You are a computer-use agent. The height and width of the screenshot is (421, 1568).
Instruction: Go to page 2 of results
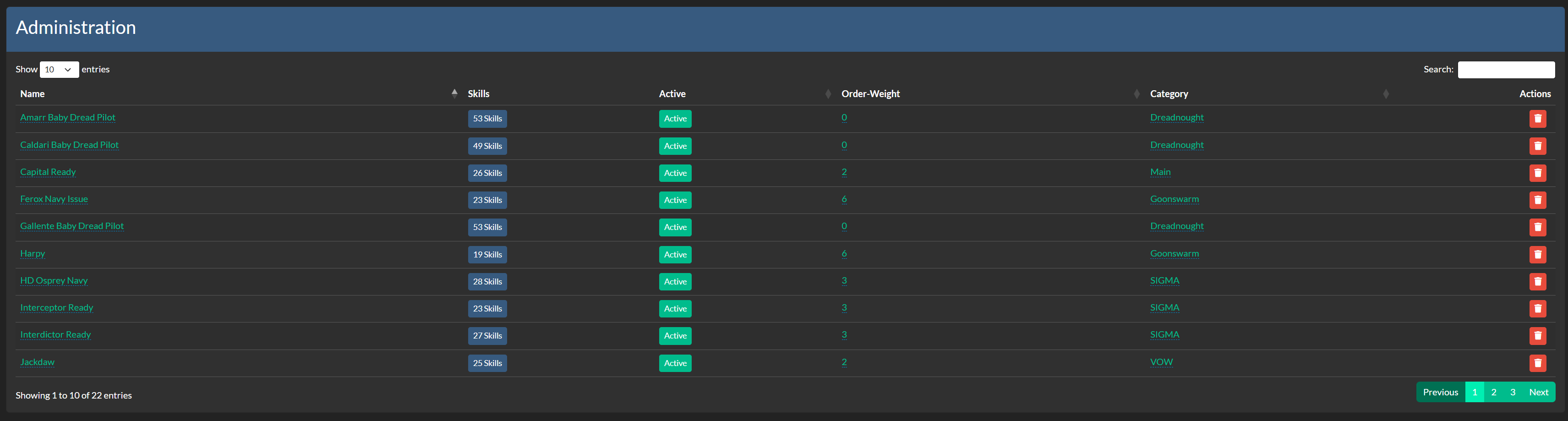[1493, 393]
